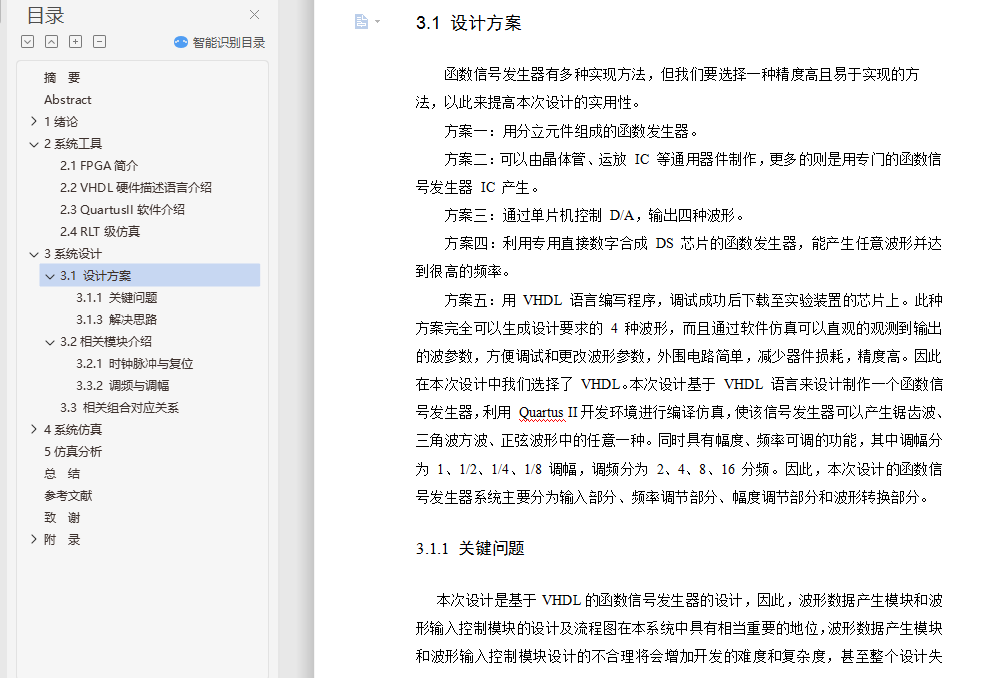
Task: Click the line starting 方案三
Action: pos(594,216)
